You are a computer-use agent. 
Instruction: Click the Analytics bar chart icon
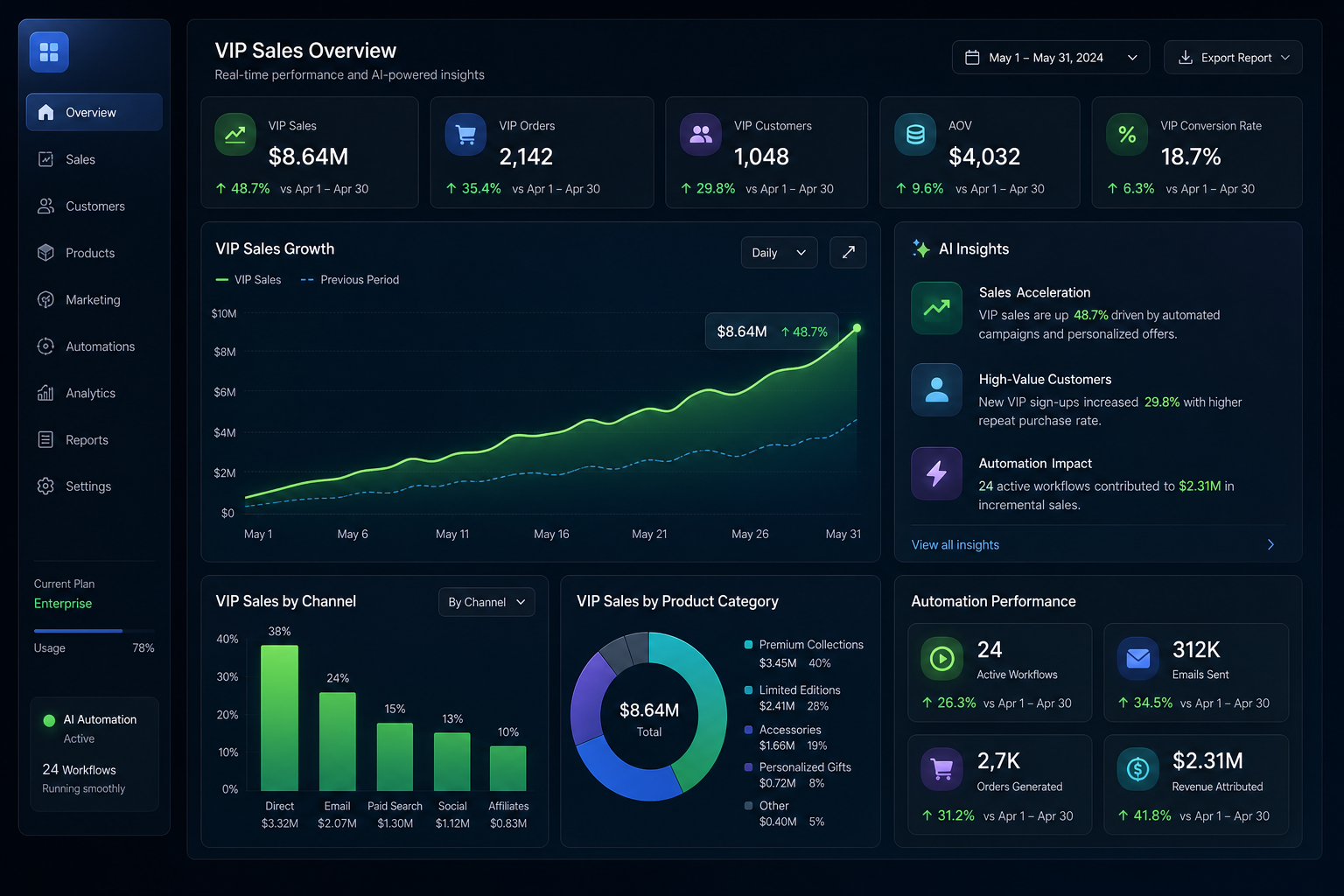[x=45, y=393]
